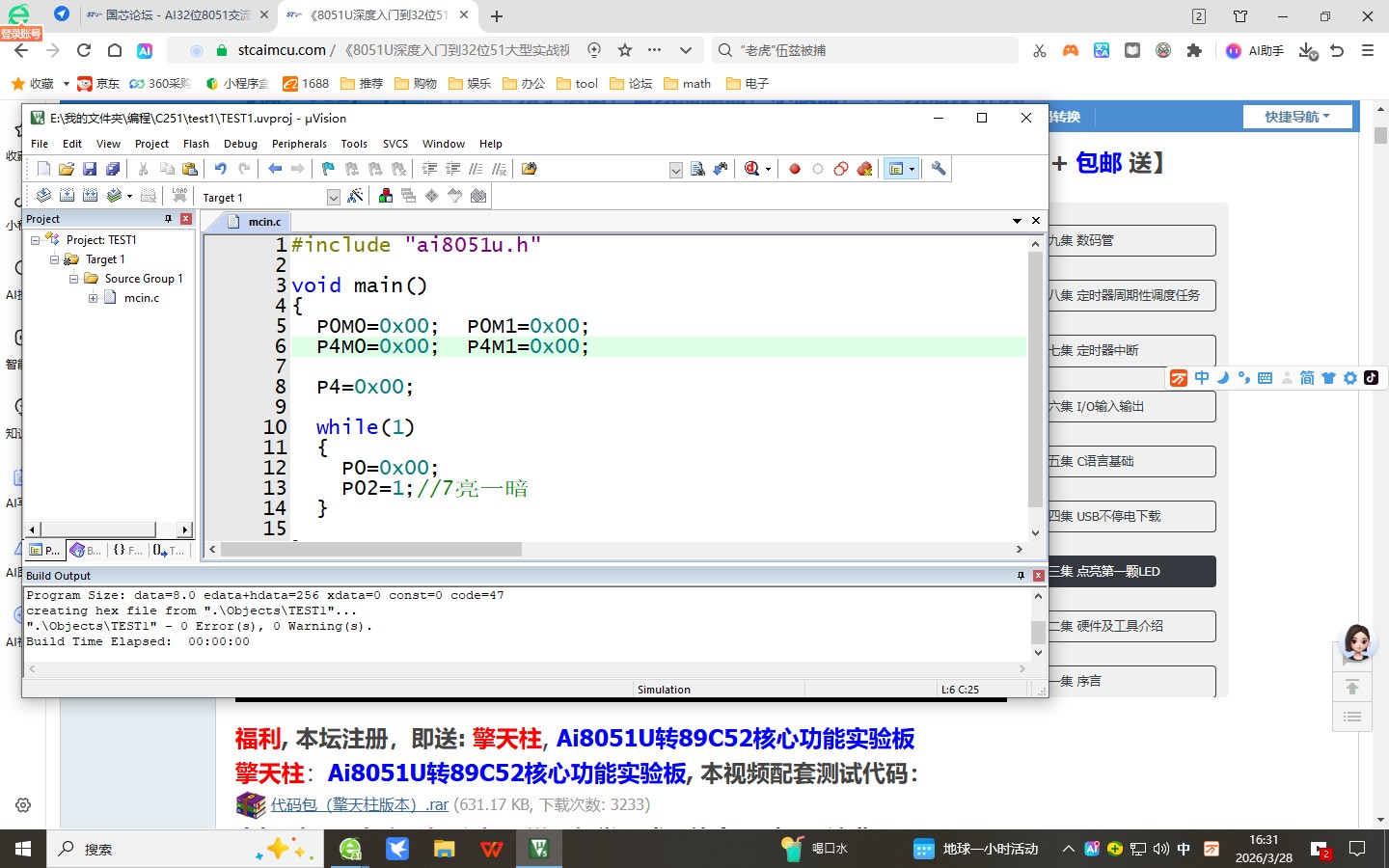Collapse the Source Group 1 tree node

(73, 279)
